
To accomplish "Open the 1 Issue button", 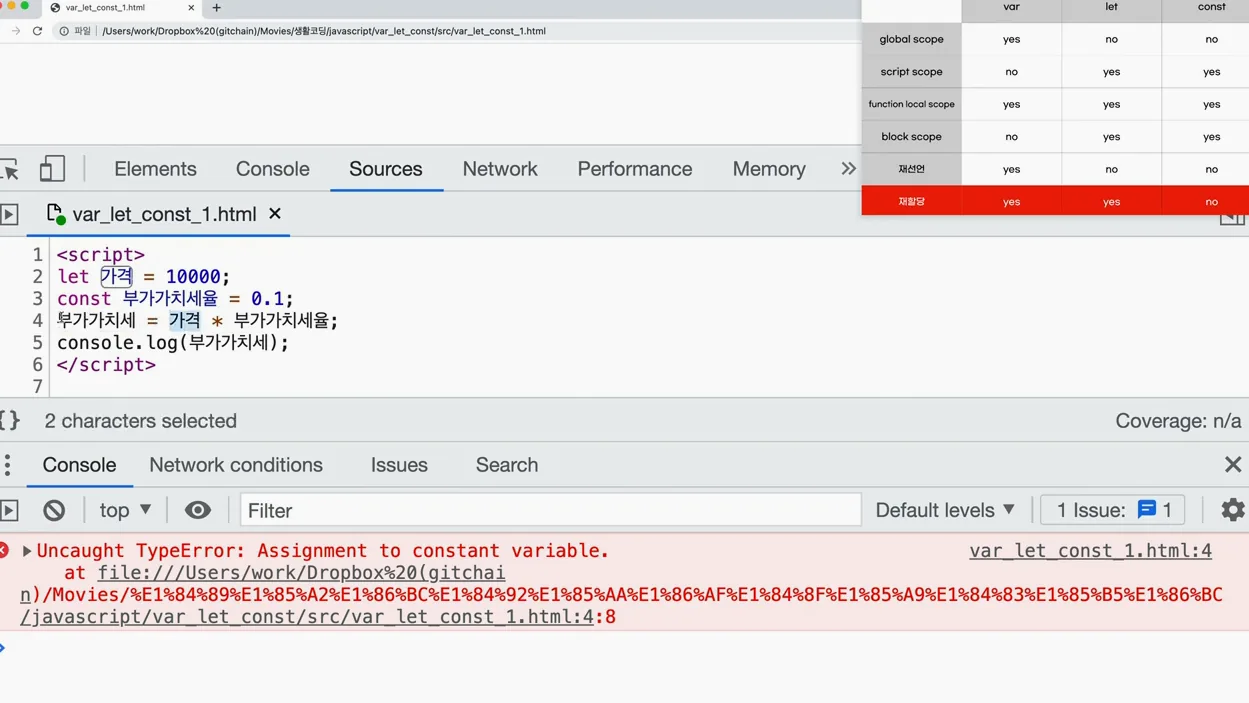I will point(1112,510).
